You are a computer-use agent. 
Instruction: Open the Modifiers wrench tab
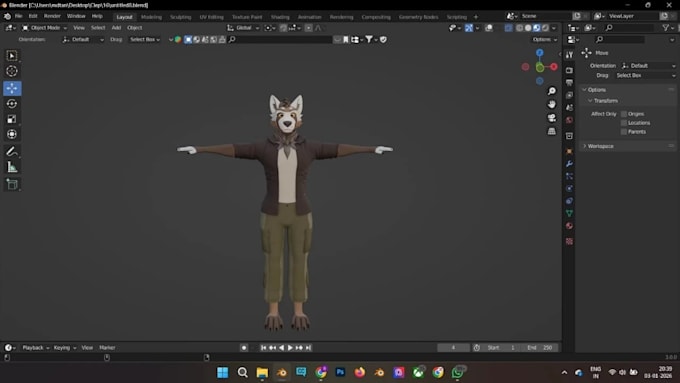pyautogui.click(x=569, y=164)
